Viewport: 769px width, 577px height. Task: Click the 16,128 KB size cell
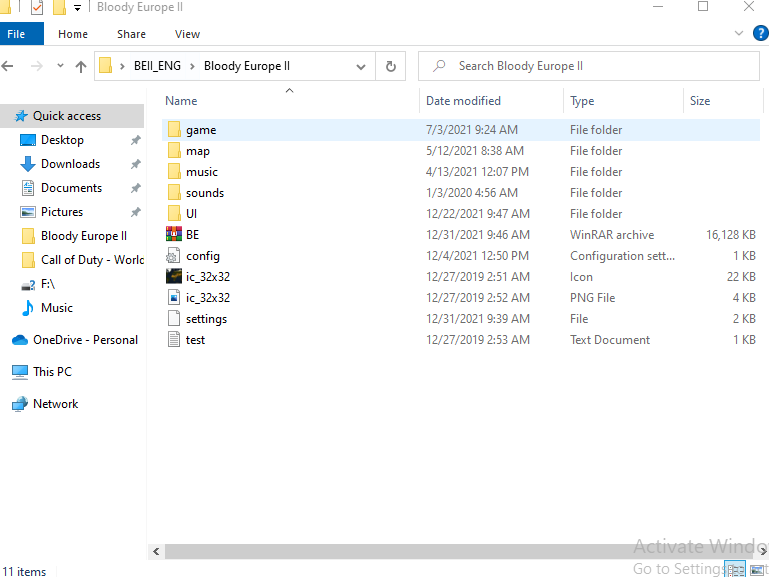[x=731, y=235]
